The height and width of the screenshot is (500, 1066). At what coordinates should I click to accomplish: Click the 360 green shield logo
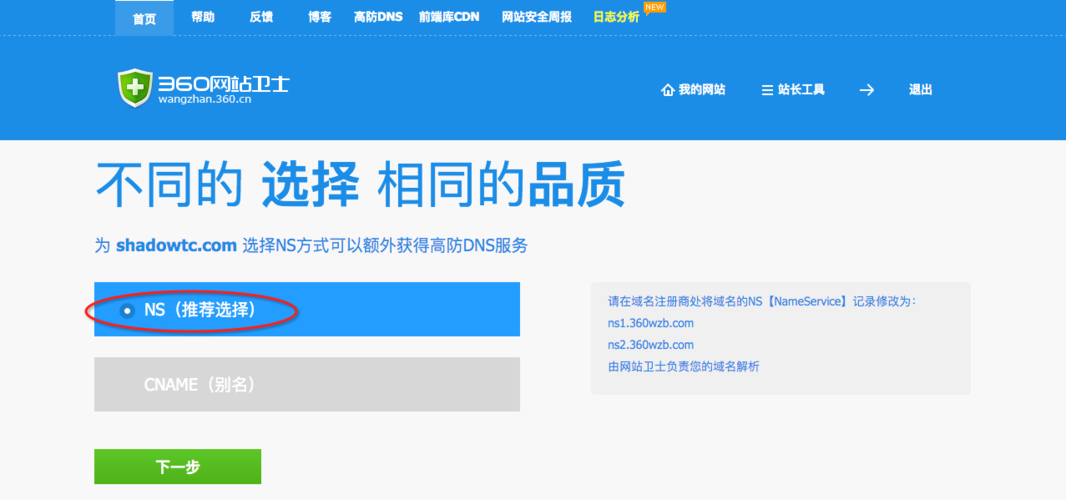click(x=135, y=88)
